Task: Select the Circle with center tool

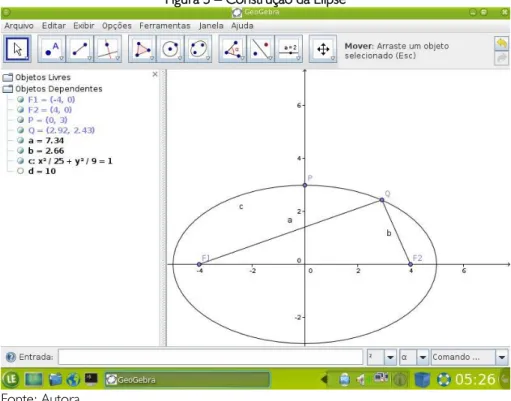Action: coord(170,49)
